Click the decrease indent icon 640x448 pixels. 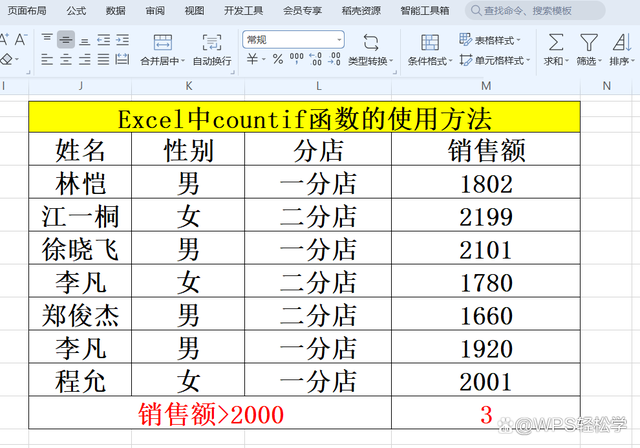tap(104, 40)
